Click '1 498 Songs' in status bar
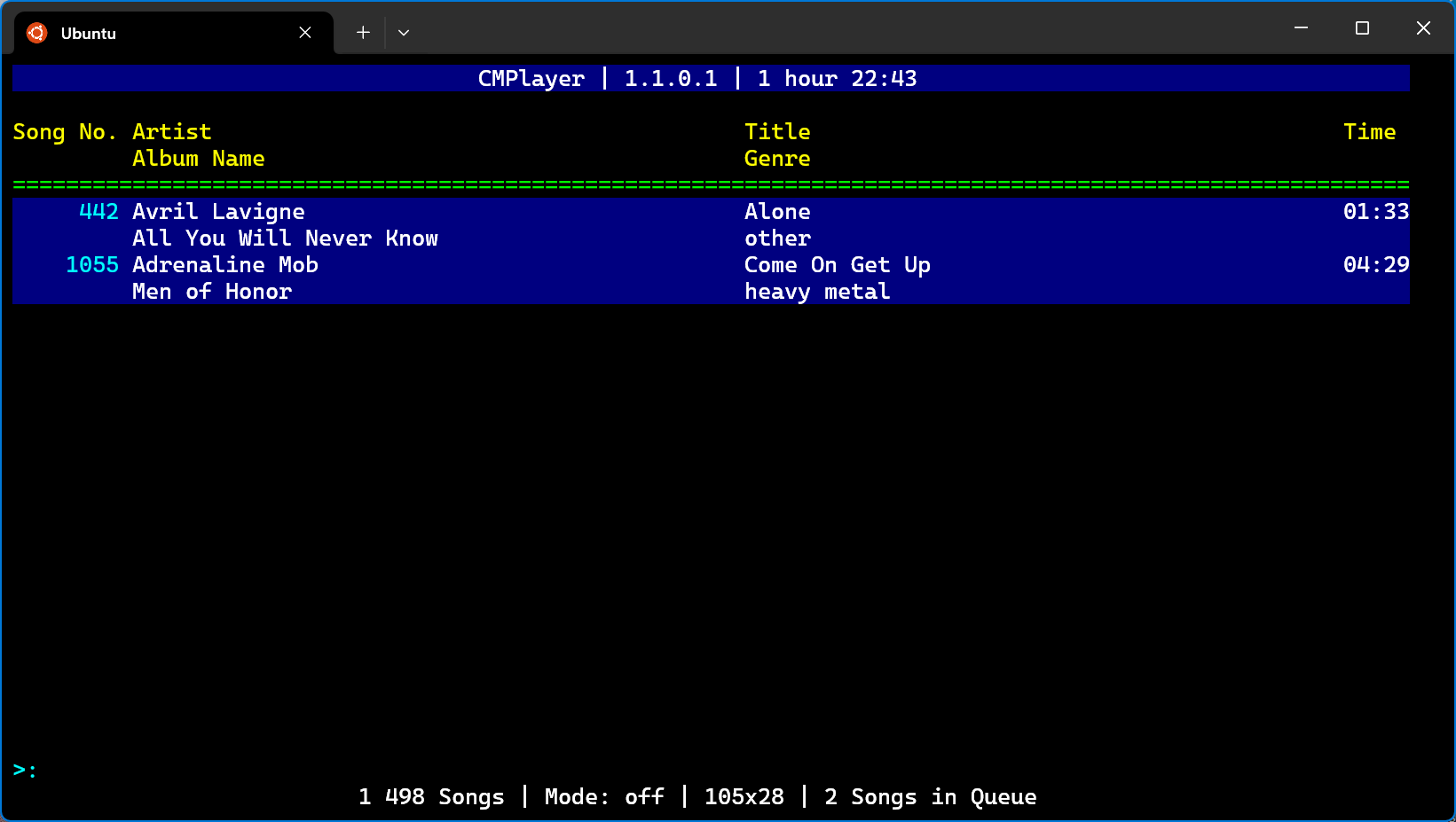 (x=431, y=797)
